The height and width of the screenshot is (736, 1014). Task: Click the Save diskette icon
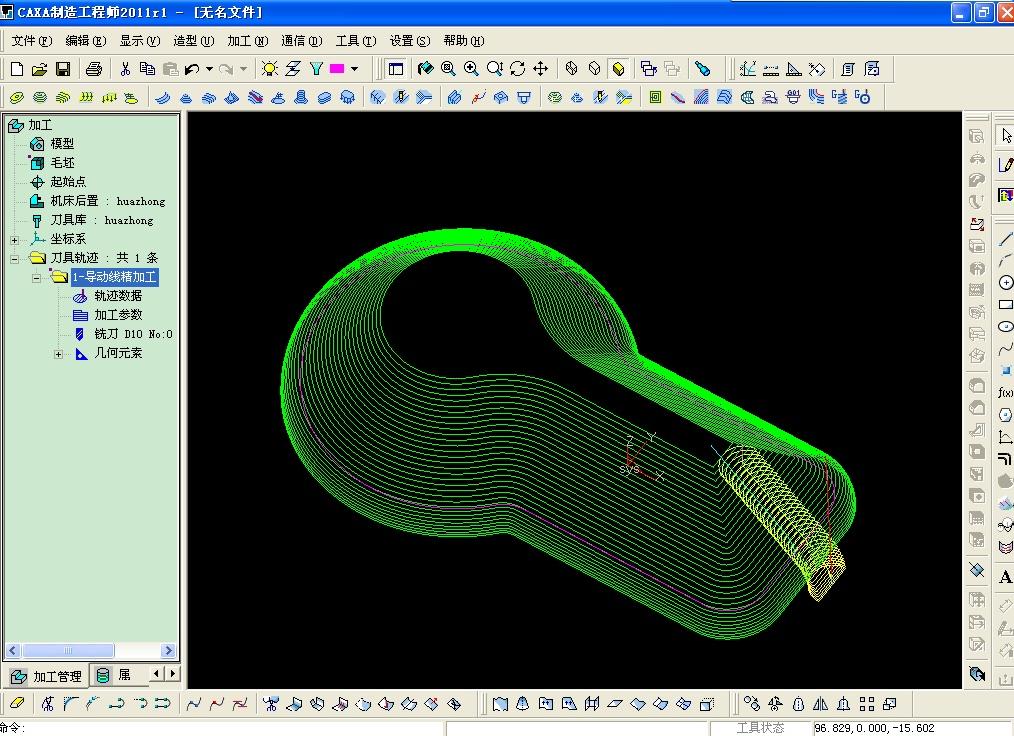[x=62, y=69]
